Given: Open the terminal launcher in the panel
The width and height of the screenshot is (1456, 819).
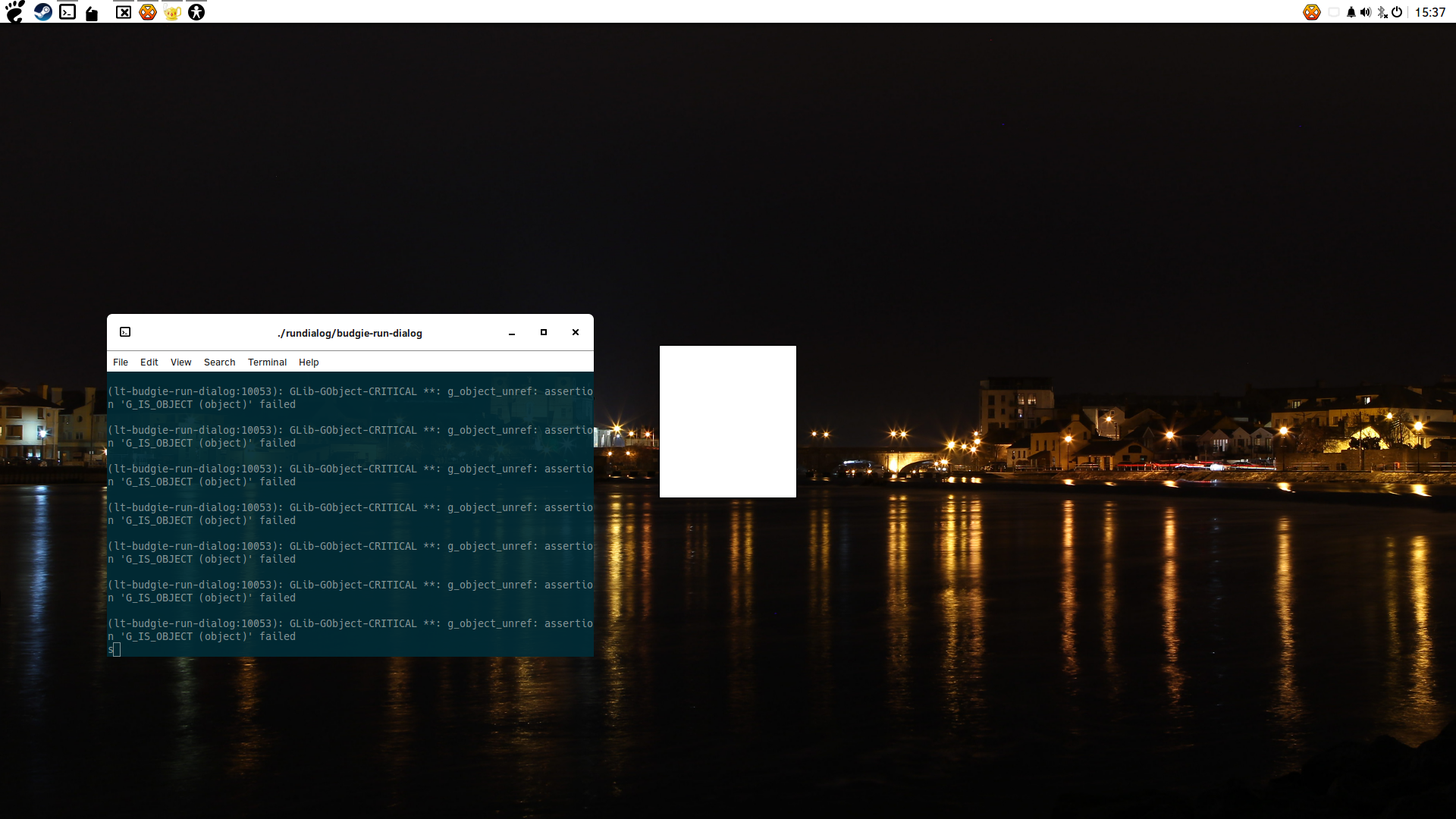Looking at the screenshot, I should click(x=67, y=12).
